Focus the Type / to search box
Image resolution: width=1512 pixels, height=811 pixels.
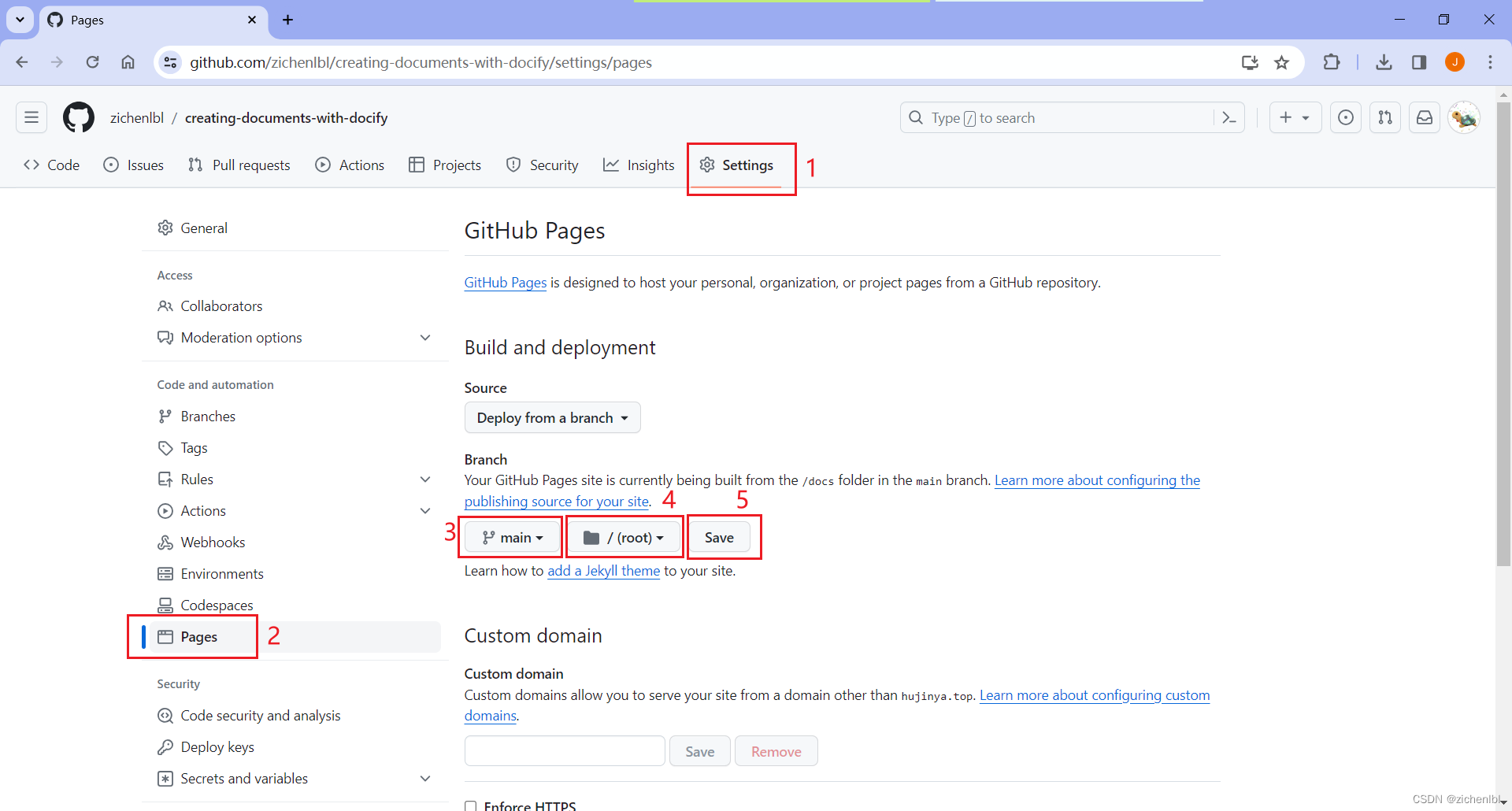click(x=1057, y=118)
